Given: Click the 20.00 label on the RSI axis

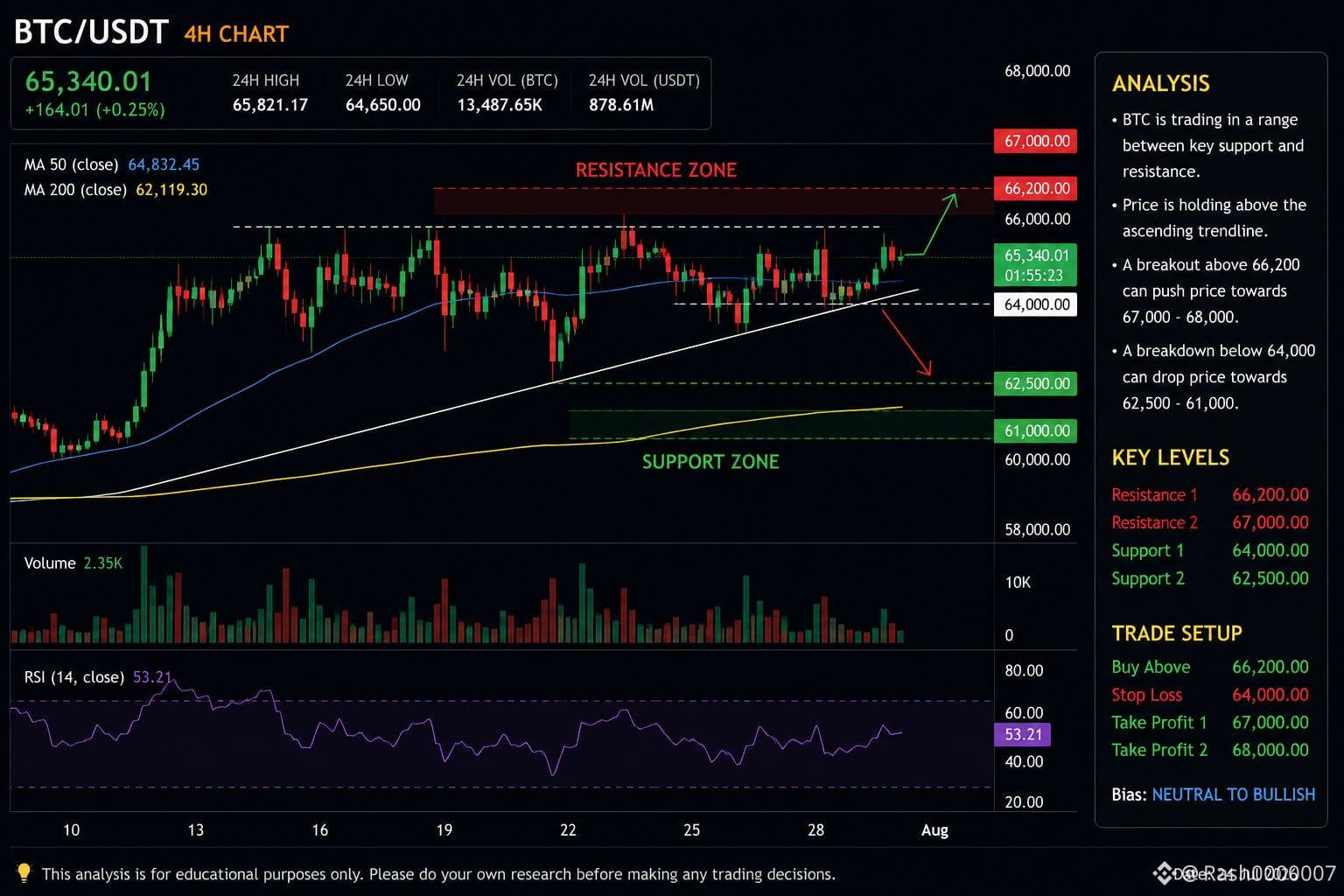Looking at the screenshot, I should click(x=1024, y=802).
